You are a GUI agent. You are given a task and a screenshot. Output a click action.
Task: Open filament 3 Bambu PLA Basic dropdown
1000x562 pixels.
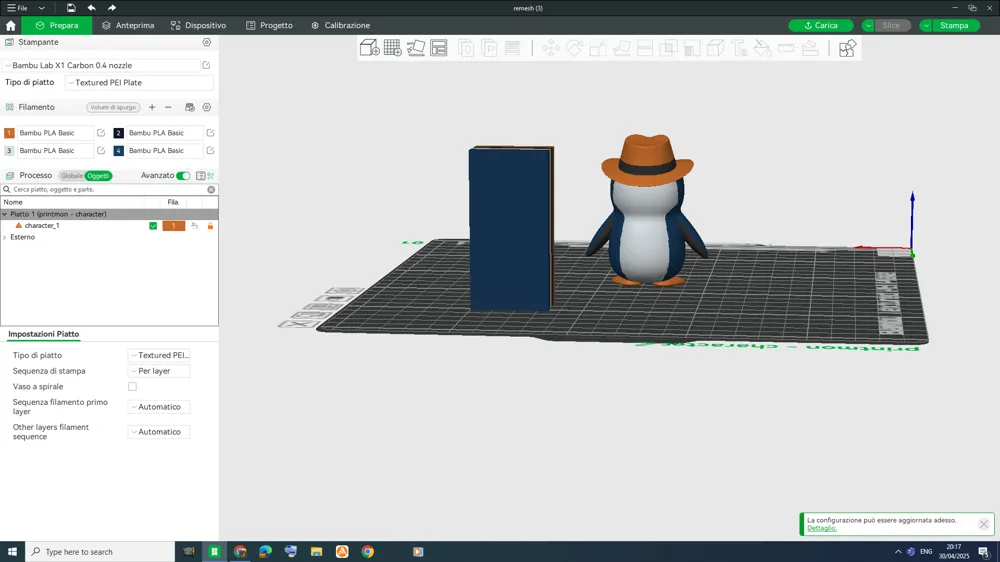coord(54,151)
